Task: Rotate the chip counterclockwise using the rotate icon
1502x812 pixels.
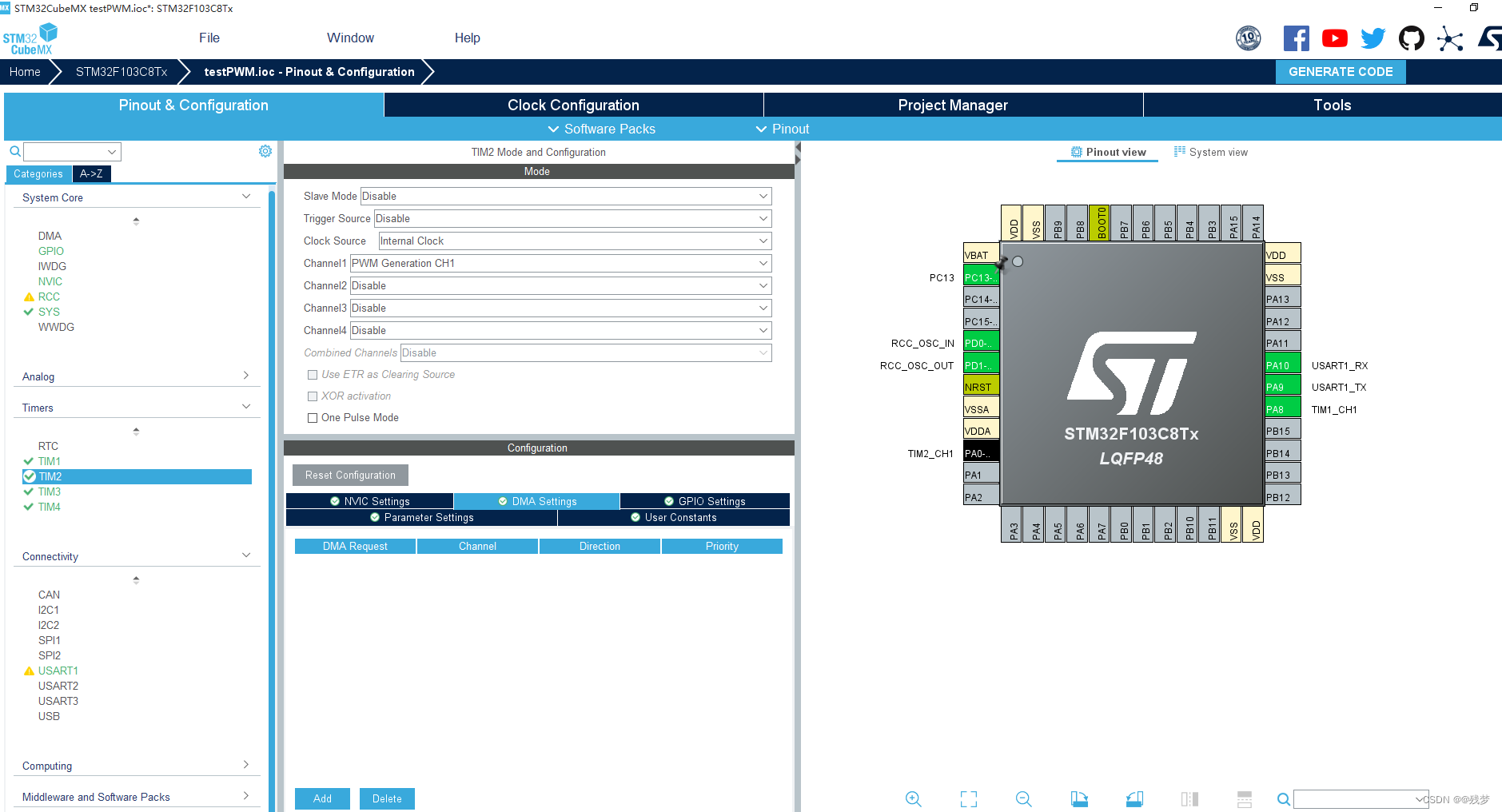Action: coord(1134,798)
